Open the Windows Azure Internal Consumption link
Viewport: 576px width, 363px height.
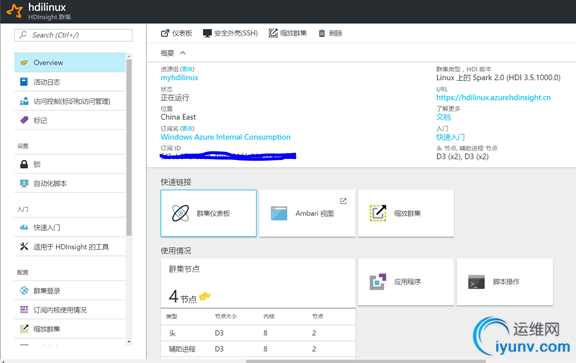[226, 137]
